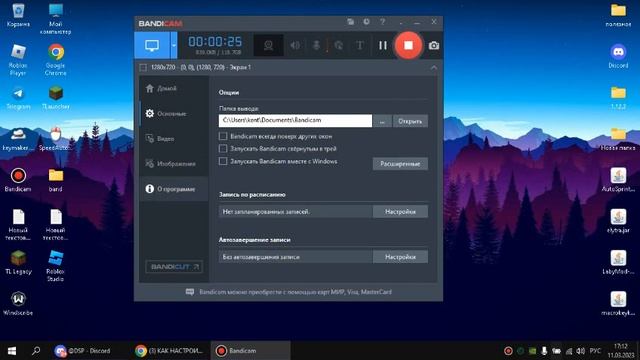Select the Google Chrome desktop icon

click(56, 60)
